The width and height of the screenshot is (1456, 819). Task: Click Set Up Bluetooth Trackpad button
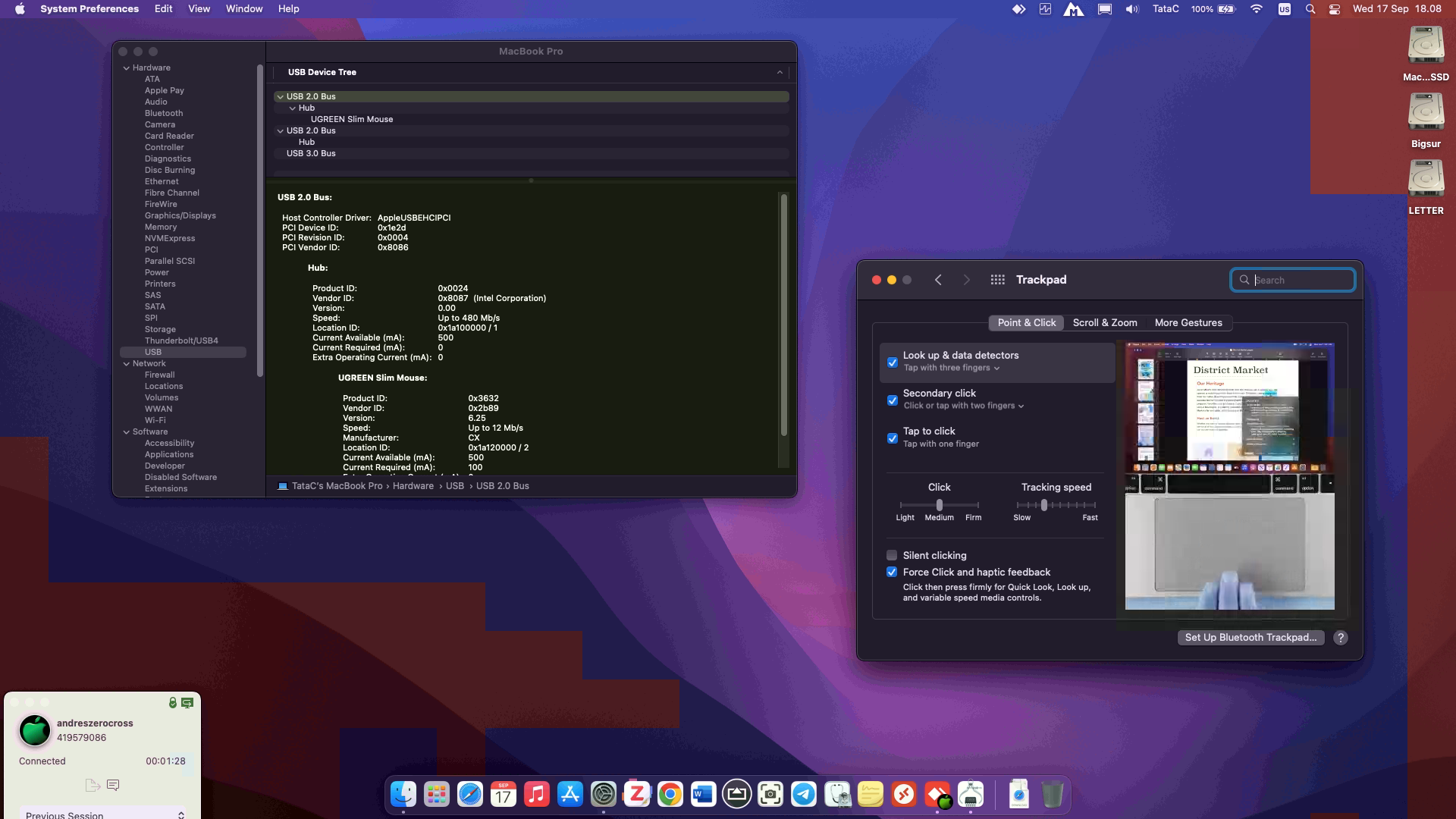pos(1250,638)
